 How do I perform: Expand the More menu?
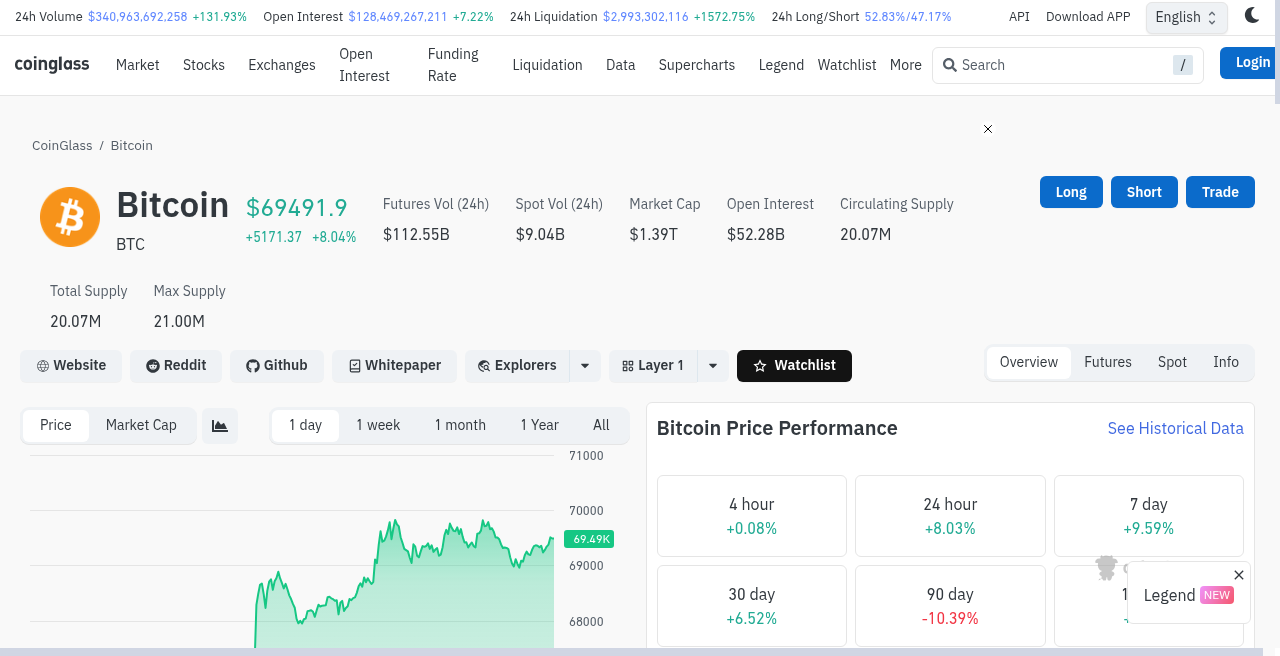[x=906, y=65]
